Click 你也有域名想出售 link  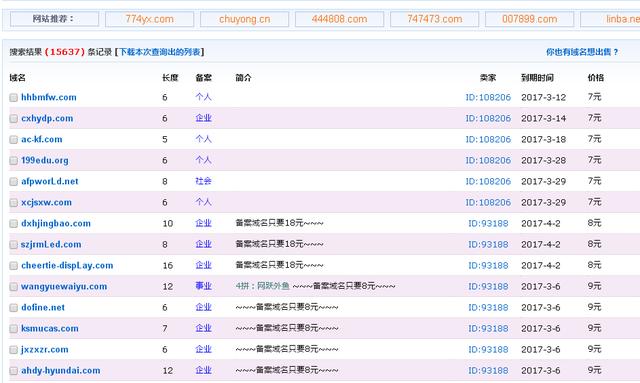pyautogui.click(x=582, y=52)
